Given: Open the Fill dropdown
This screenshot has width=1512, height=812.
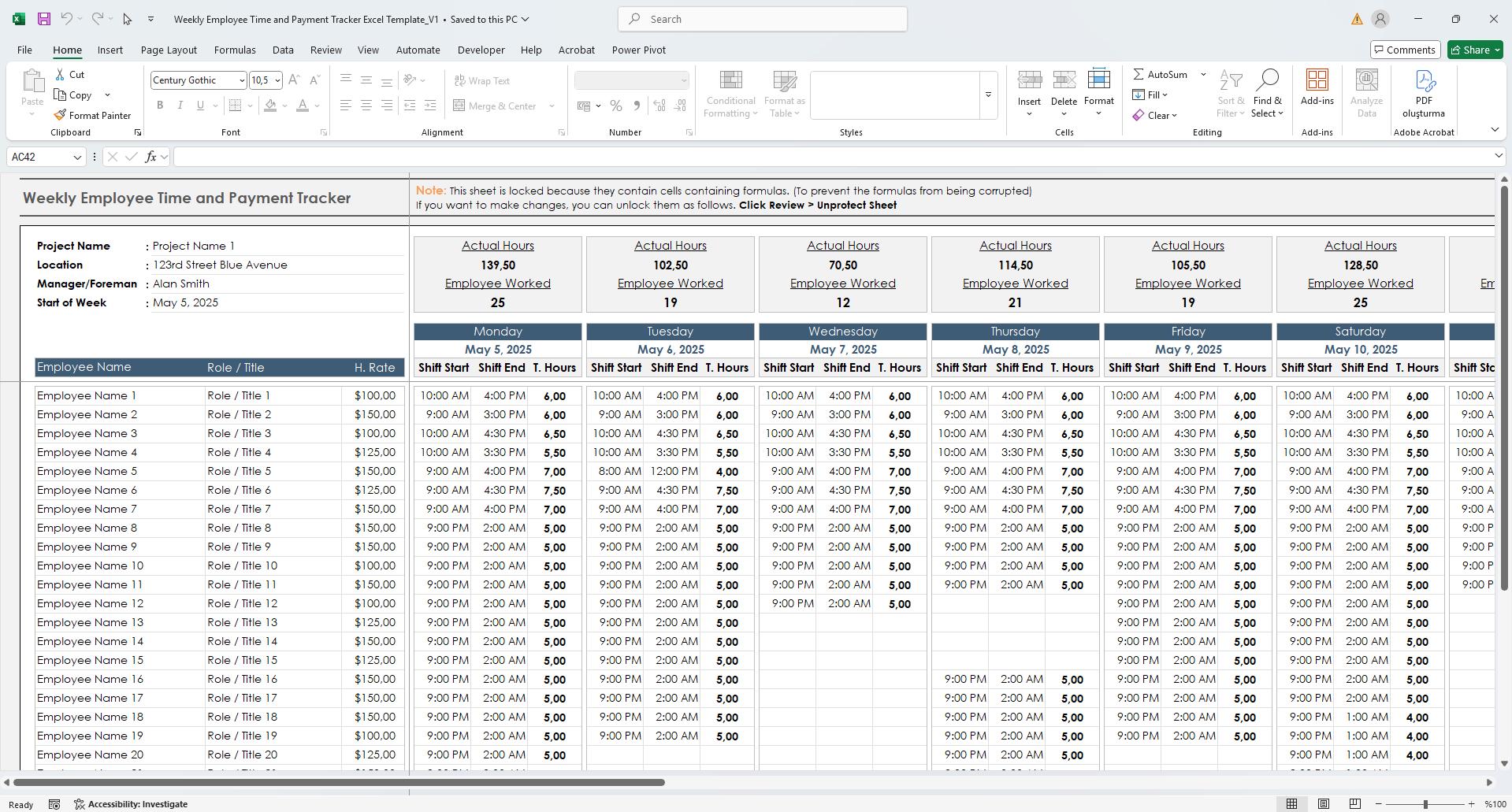Looking at the screenshot, I should [1150, 95].
